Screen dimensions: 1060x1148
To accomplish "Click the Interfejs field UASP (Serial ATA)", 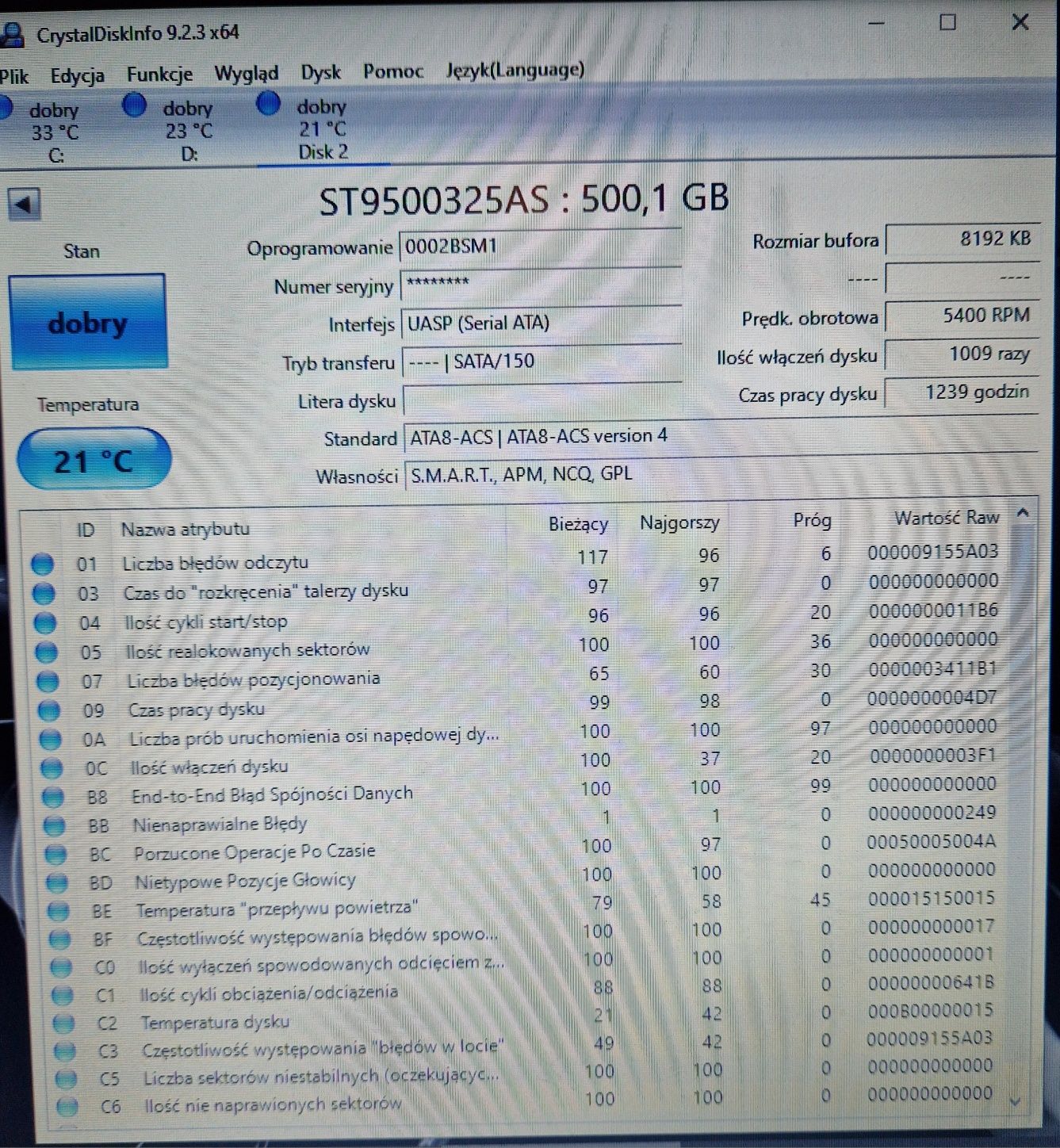I will (x=541, y=323).
